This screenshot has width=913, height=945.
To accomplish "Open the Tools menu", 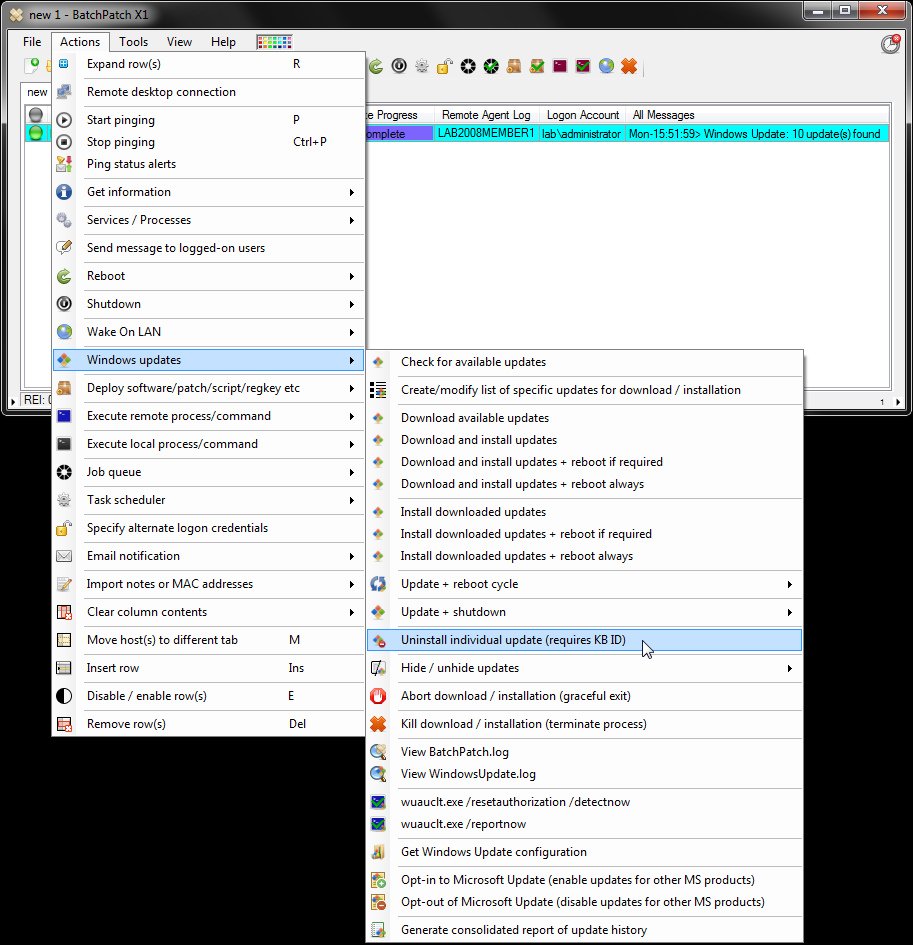I will pyautogui.click(x=133, y=42).
